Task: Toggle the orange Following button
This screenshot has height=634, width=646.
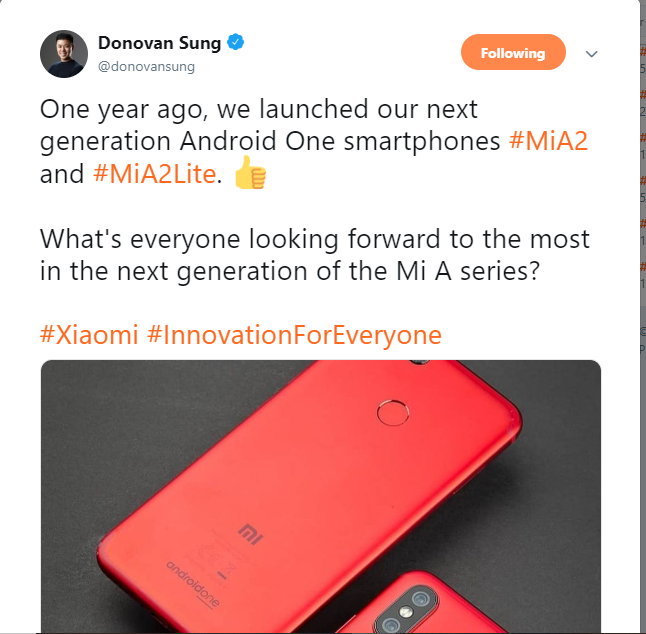Action: pos(513,52)
